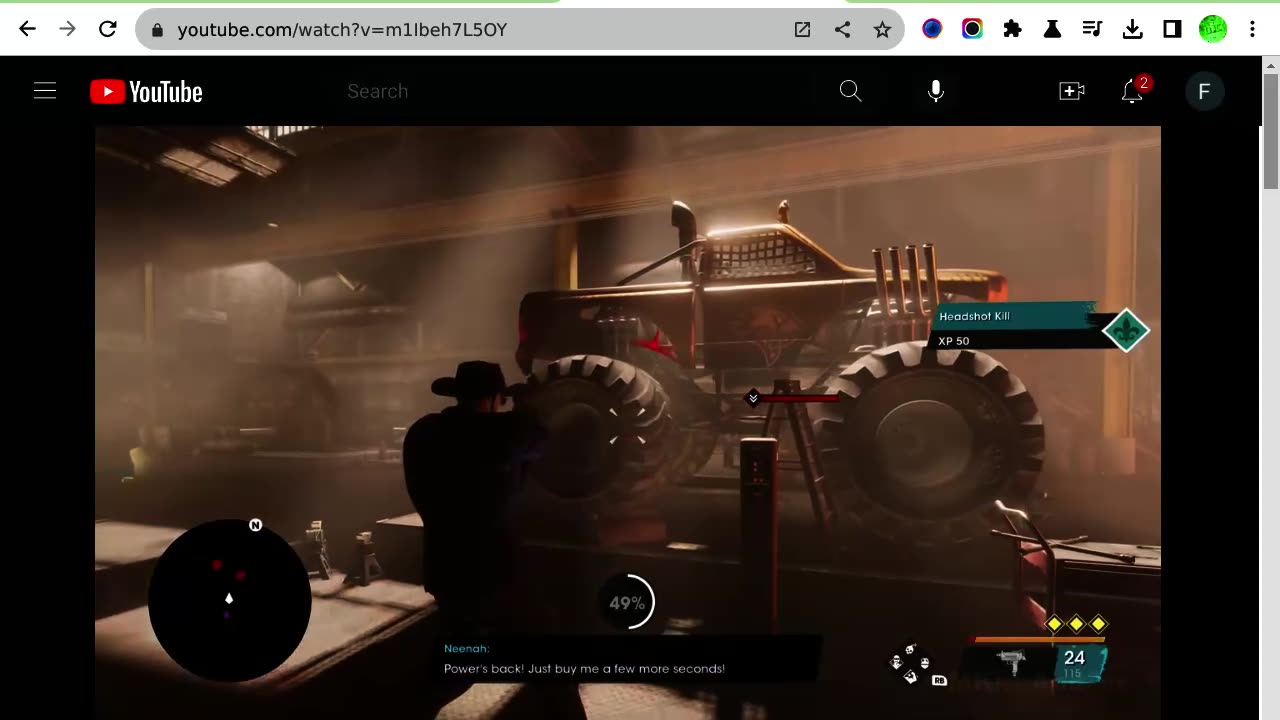Open page in new window icon
The height and width of the screenshot is (720, 1280).
click(802, 30)
